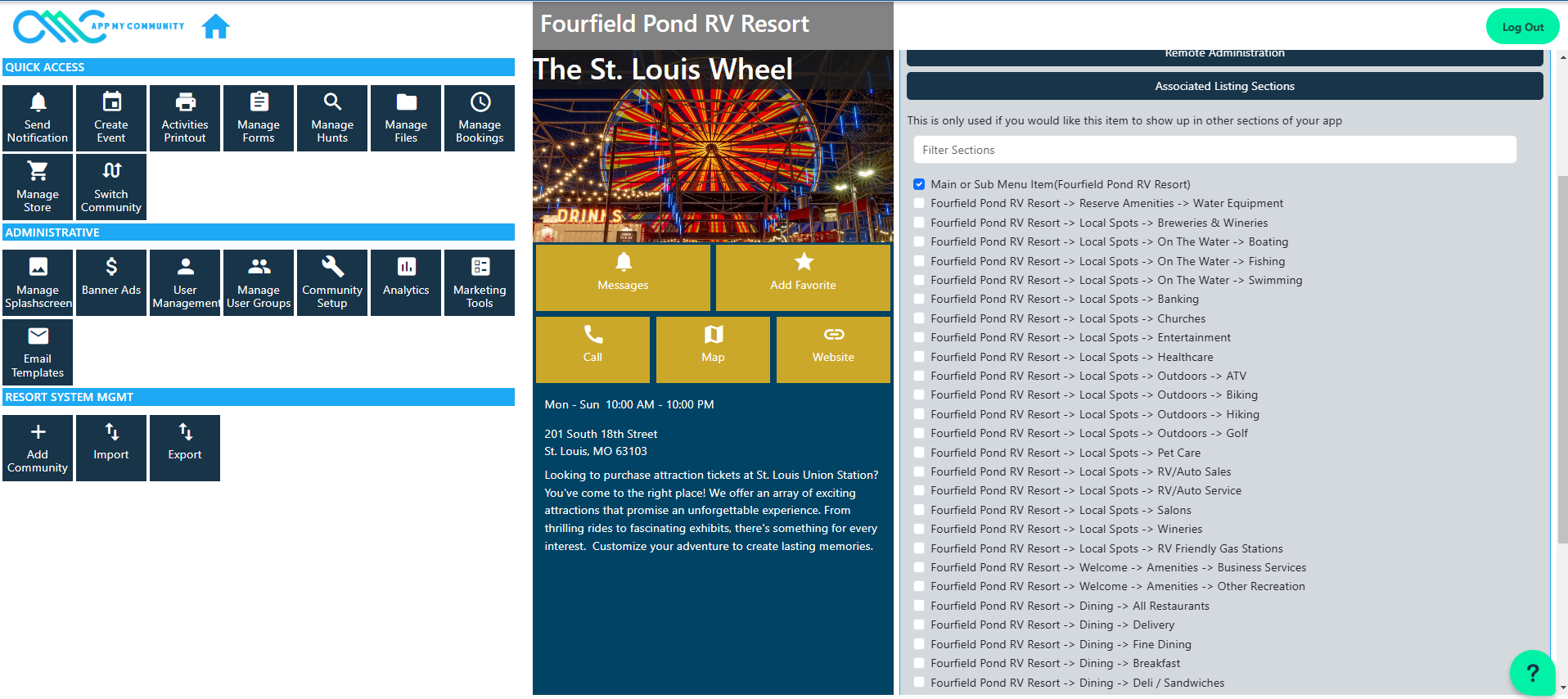The width and height of the screenshot is (1568, 699).
Task: Click the page vertical scrollbar
Action: [x=1562, y=360]
